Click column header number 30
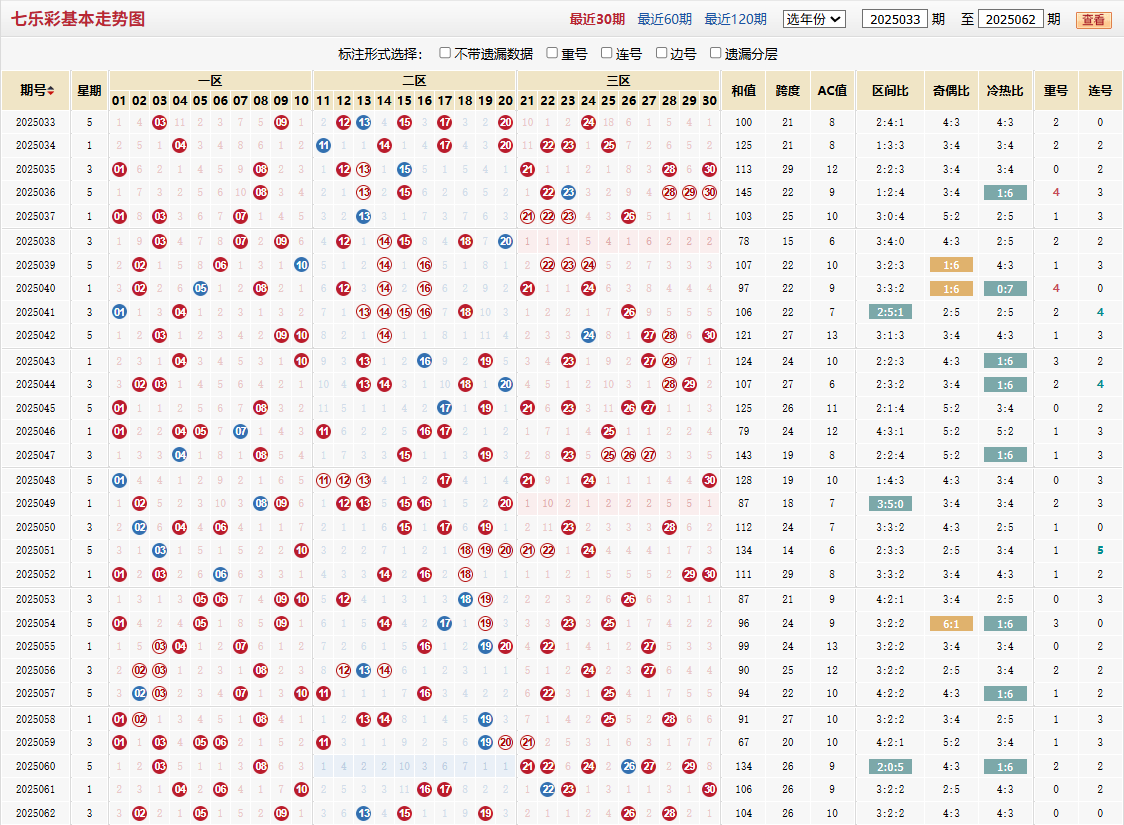 tap(710, 101)
